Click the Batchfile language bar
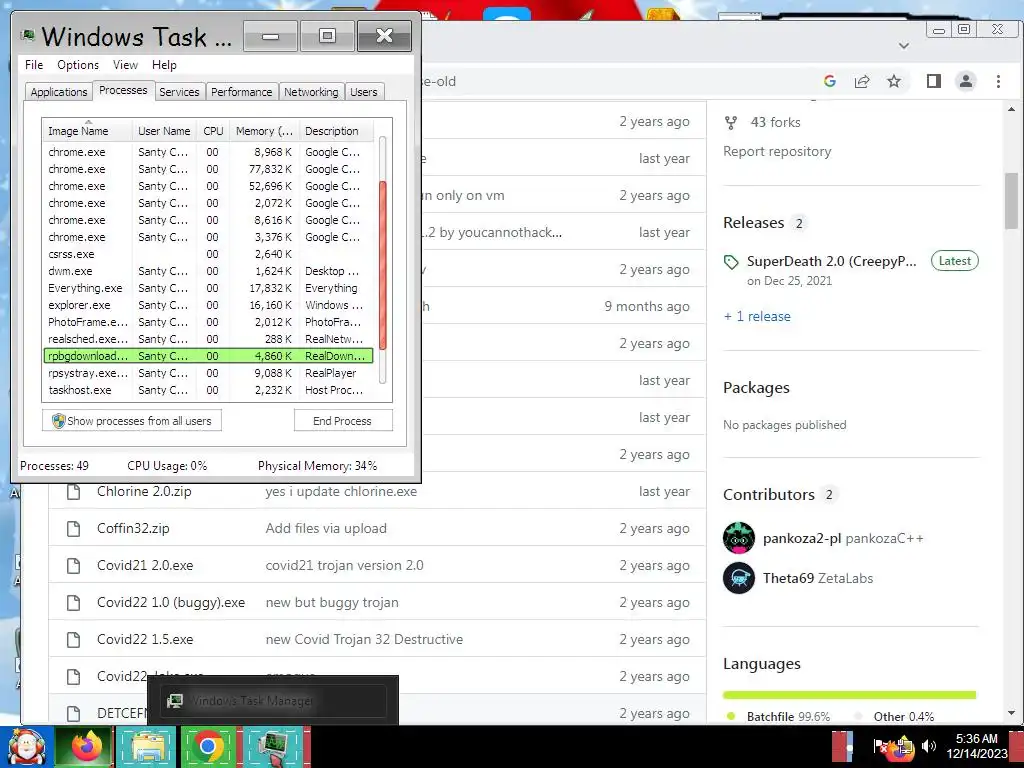 (x=849, y=695)
